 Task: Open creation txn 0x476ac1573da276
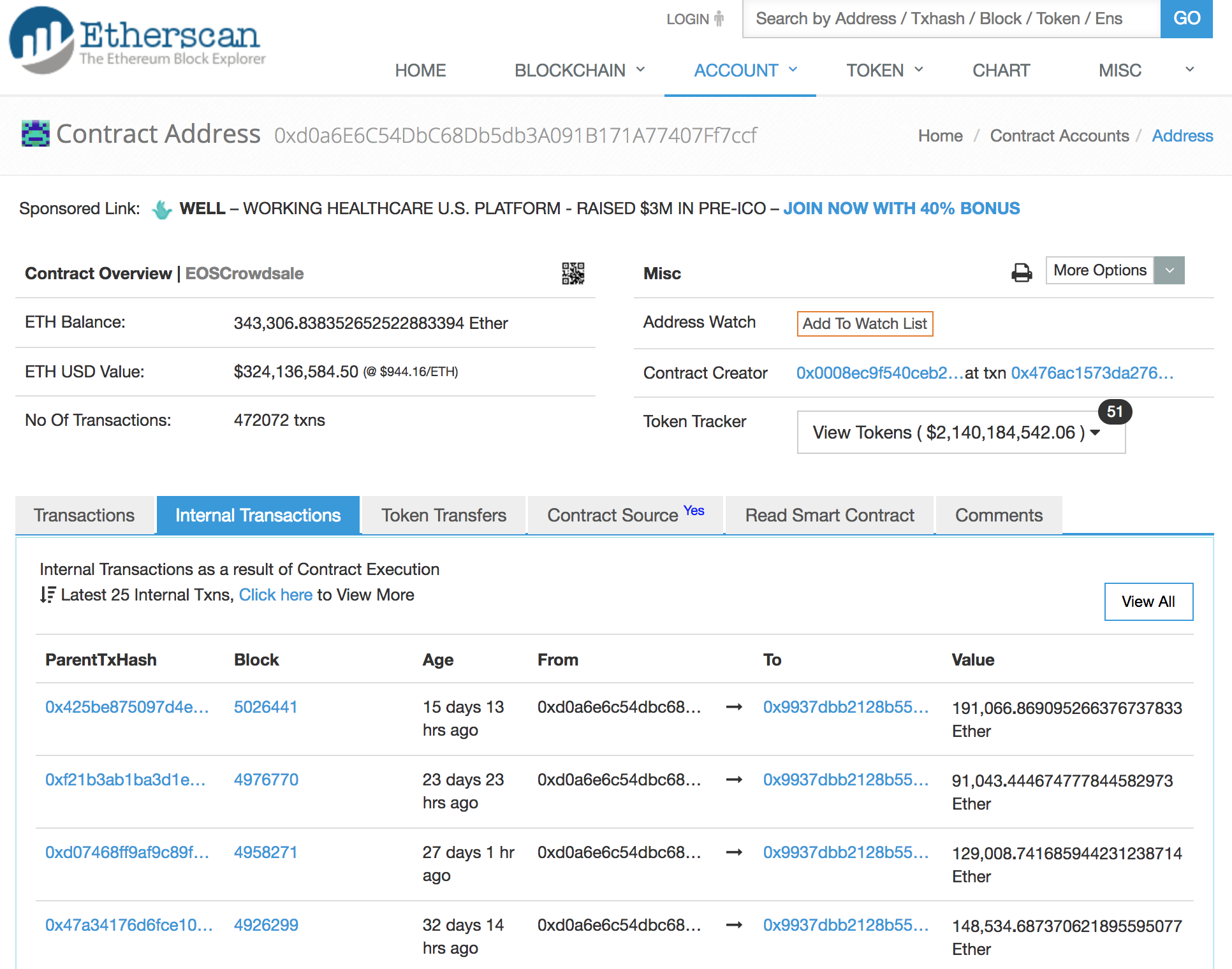point(1092,373)
